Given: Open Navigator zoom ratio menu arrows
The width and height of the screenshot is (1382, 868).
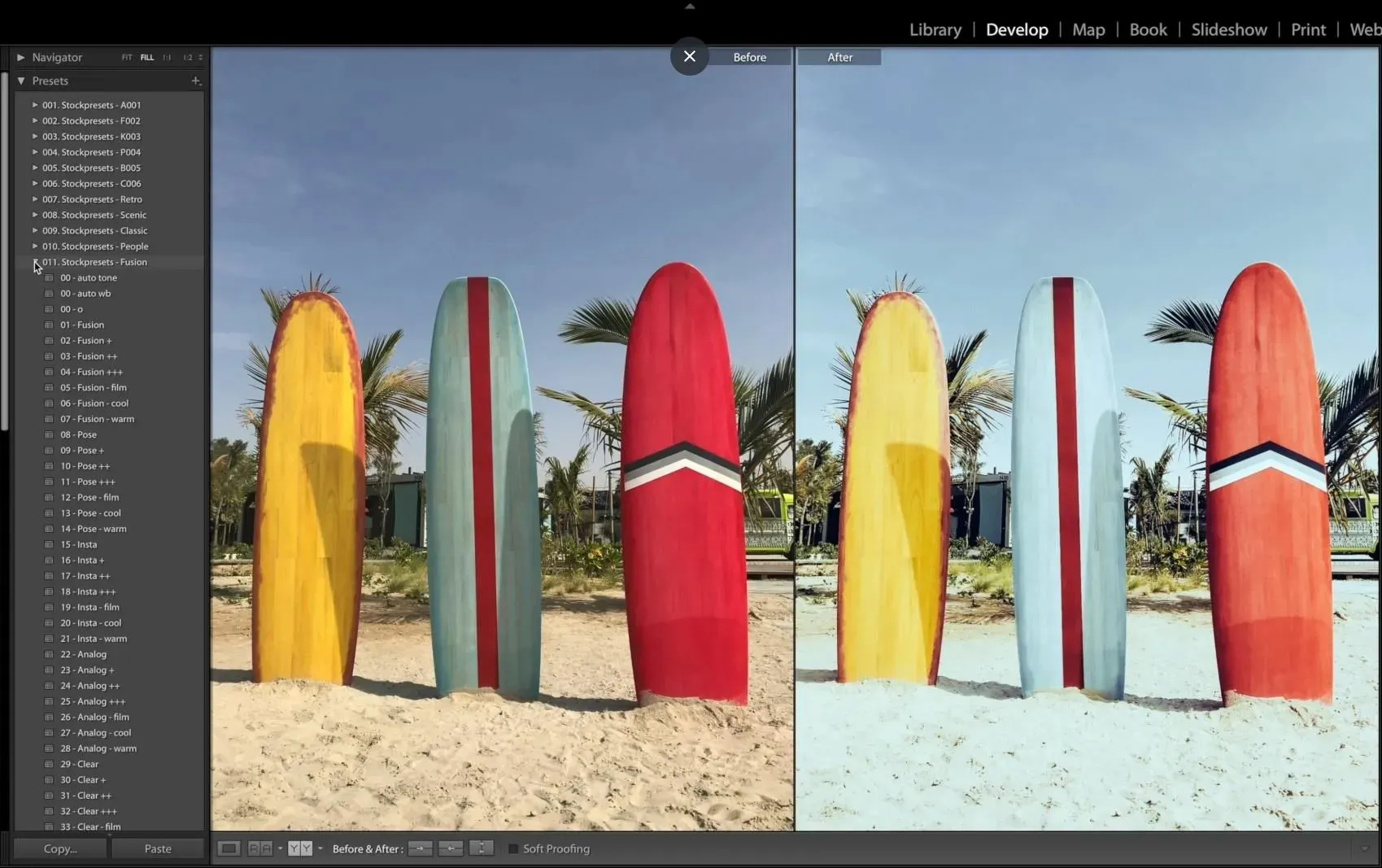Looking at the screenshot, I should click(x=200, y=58).
